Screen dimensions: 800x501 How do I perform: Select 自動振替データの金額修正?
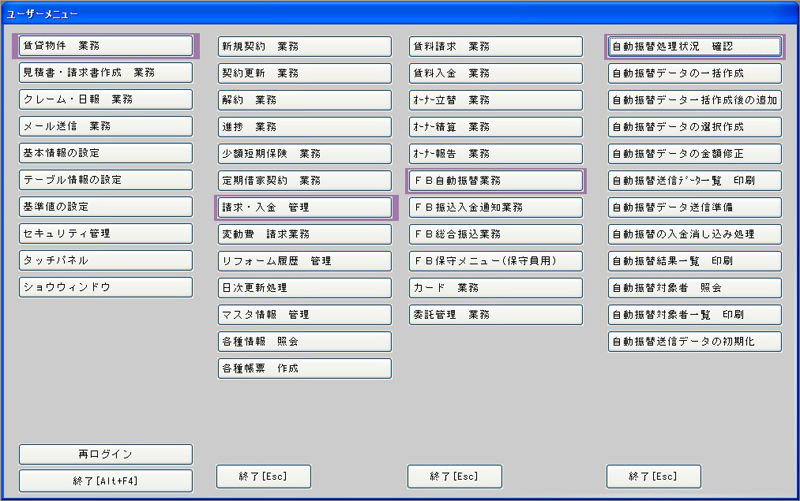pyautogui.click(x=694, y=153)
